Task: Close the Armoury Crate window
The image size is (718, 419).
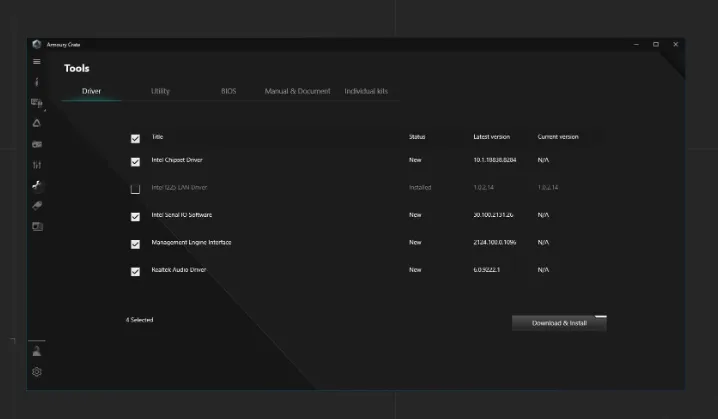Action: coord(675,44)
